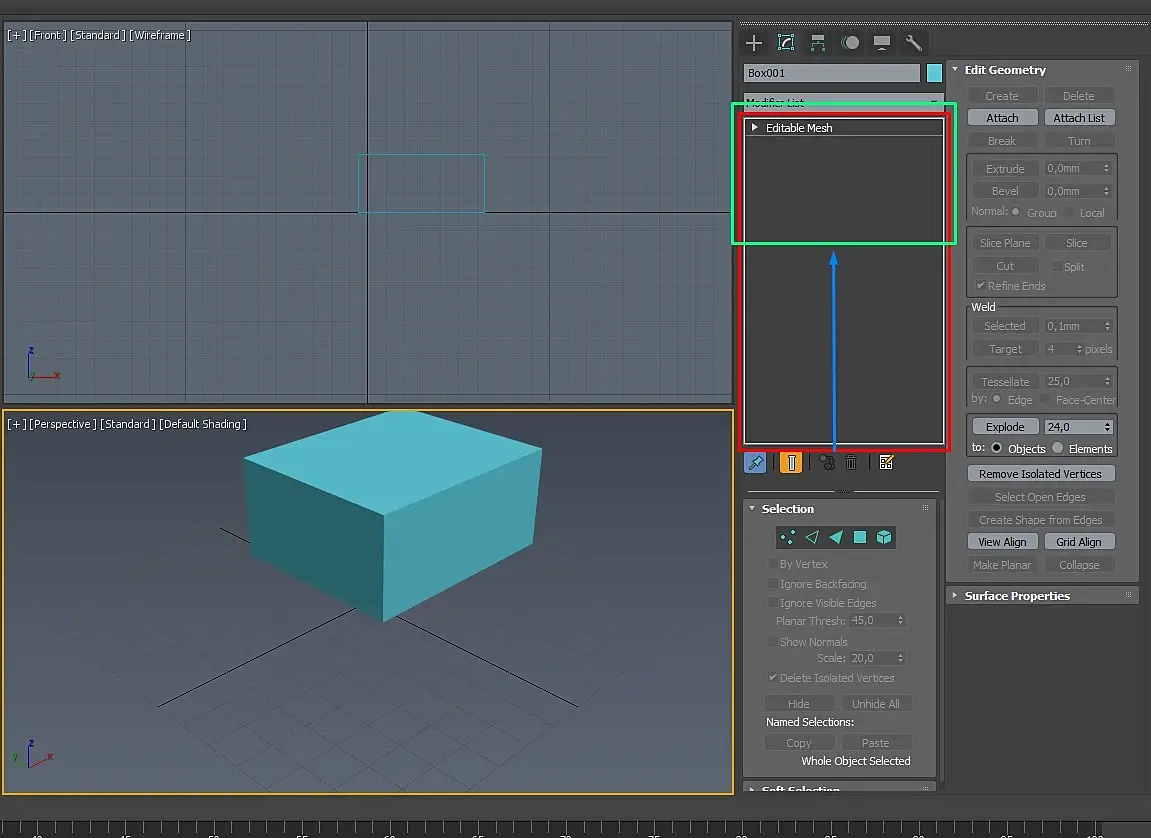Viewport: 1151px width, 838px height.
Task: Open the Perspective viewport label menu
Action: click(62, 424)
